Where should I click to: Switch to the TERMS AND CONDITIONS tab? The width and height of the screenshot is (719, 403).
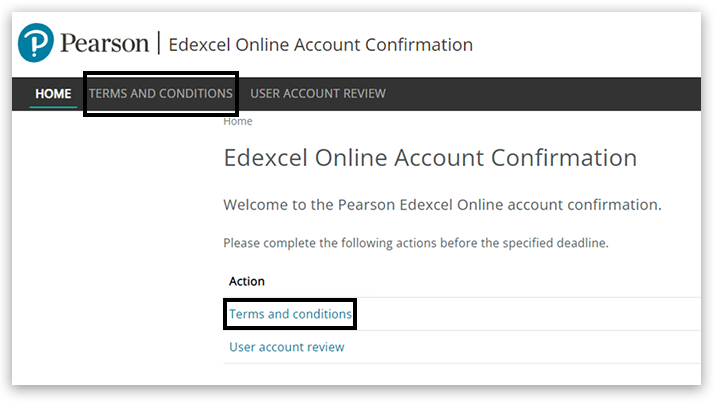pyautogui.click(x=160, y=94)
